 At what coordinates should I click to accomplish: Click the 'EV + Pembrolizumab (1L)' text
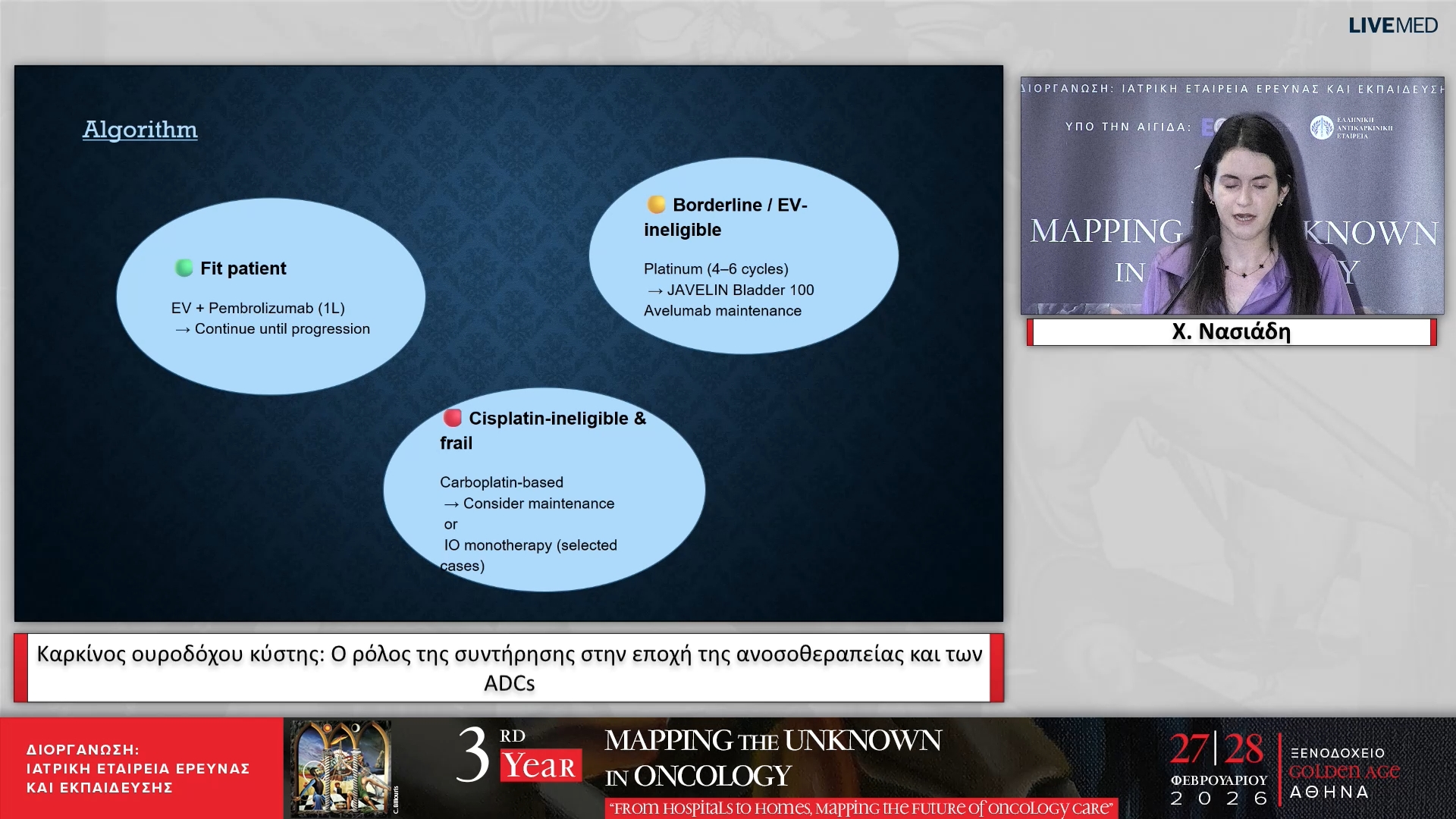tap(258, 308)
